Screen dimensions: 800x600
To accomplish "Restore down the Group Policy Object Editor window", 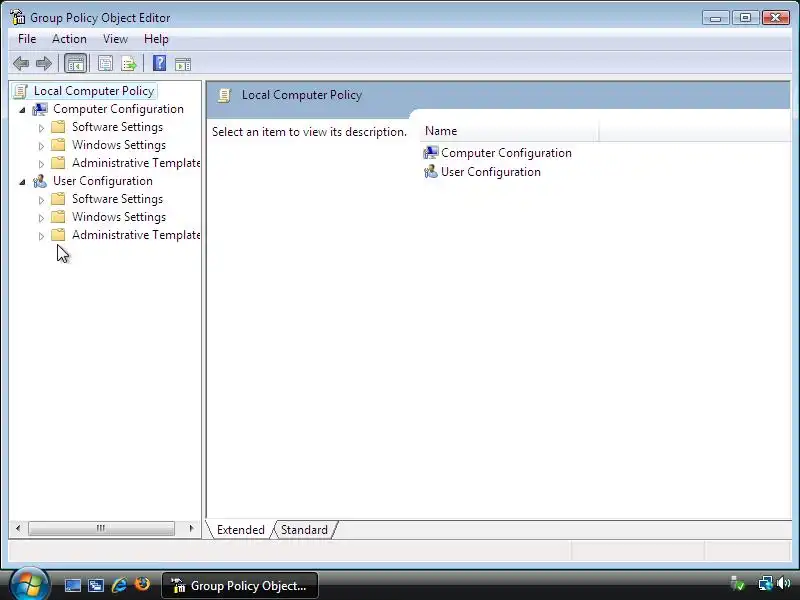I will click(x=745, y=18).
